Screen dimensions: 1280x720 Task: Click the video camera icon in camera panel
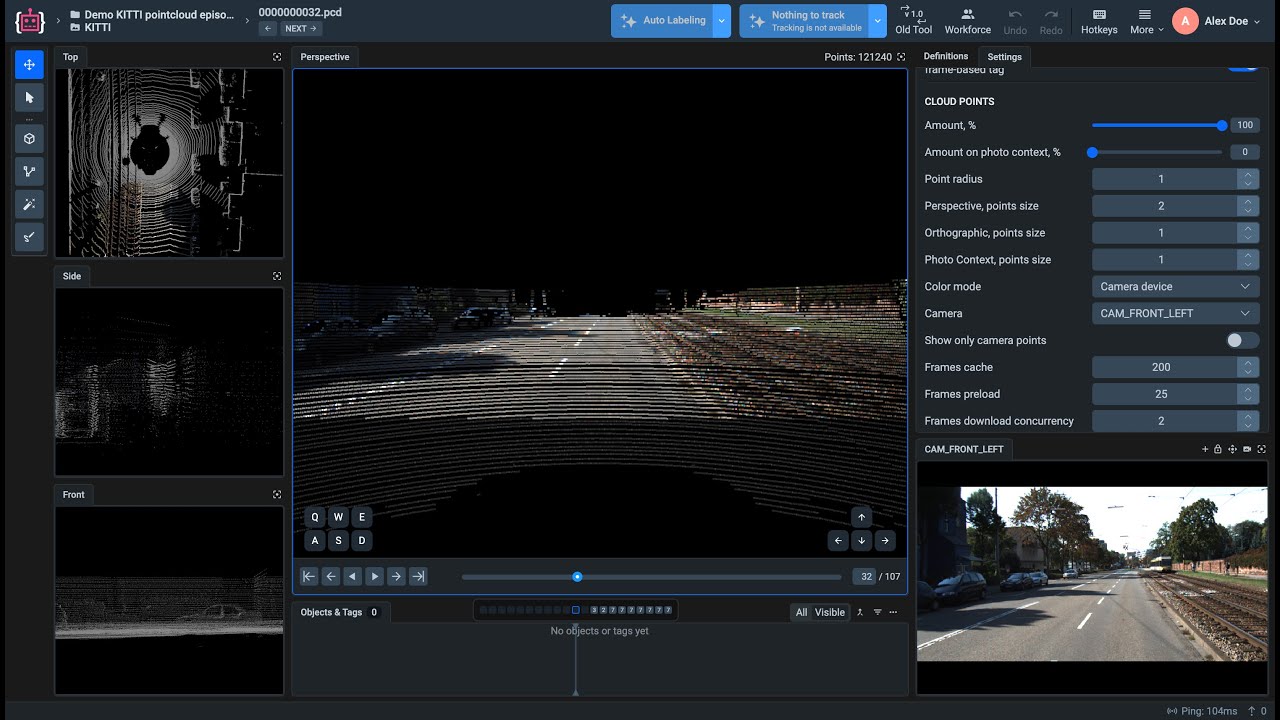point(1247,450)
